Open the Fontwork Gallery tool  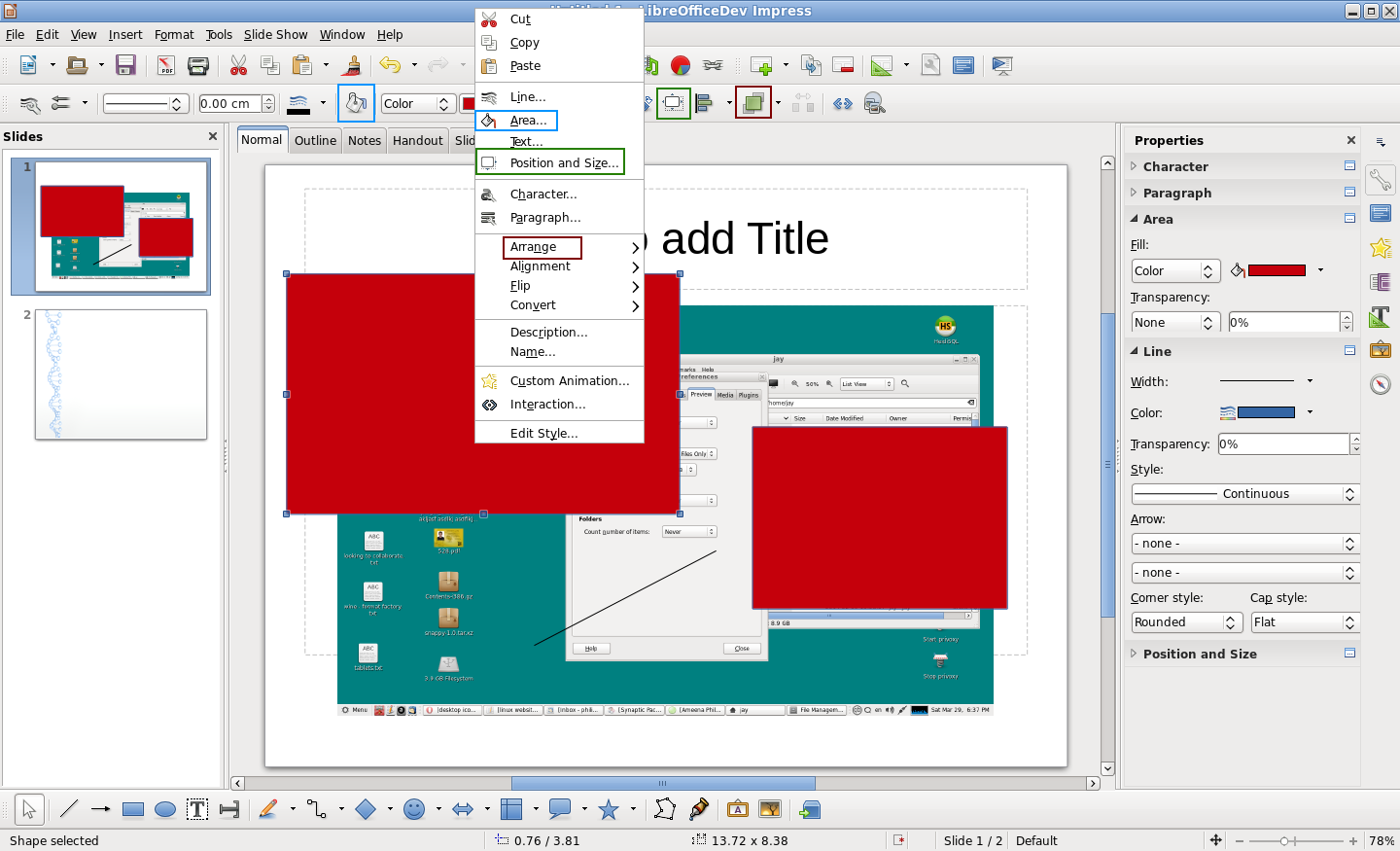[x=738, y=809]
